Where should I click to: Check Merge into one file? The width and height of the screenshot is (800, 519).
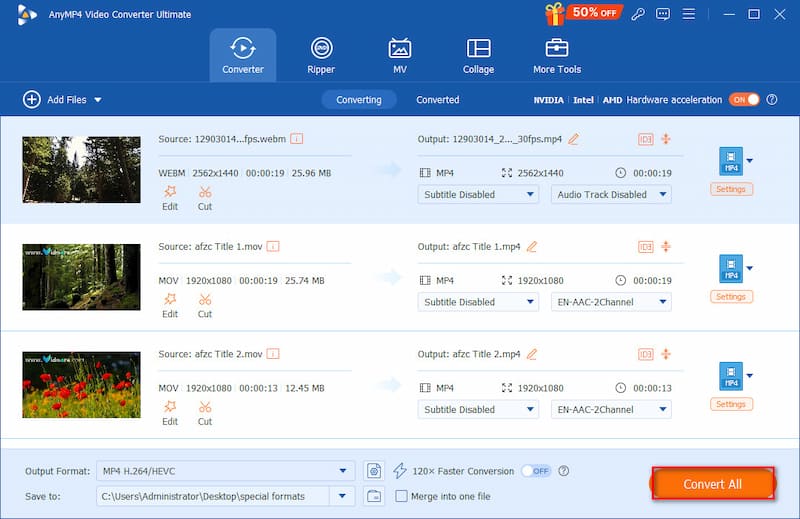point(402,495)
